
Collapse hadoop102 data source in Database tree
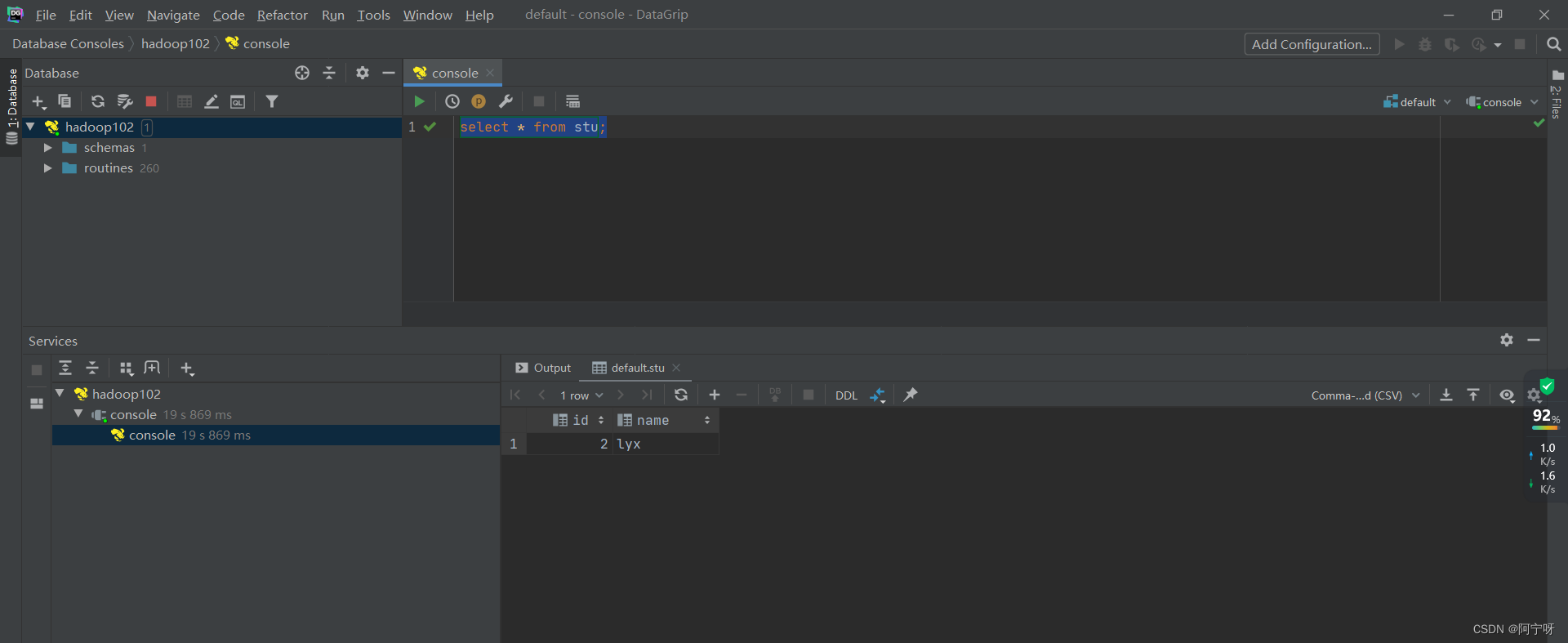click(x=30, y=127)
